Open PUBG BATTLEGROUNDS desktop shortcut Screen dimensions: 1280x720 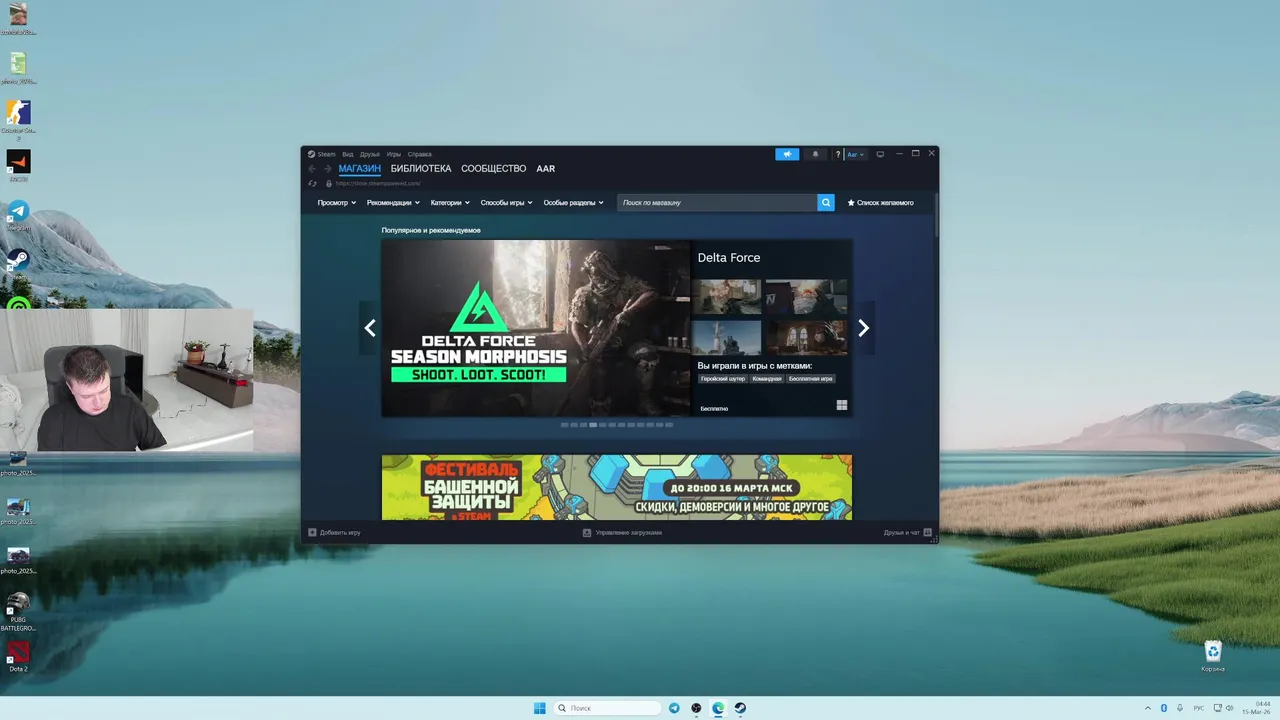pyautogui.click(x=18, y=612)
